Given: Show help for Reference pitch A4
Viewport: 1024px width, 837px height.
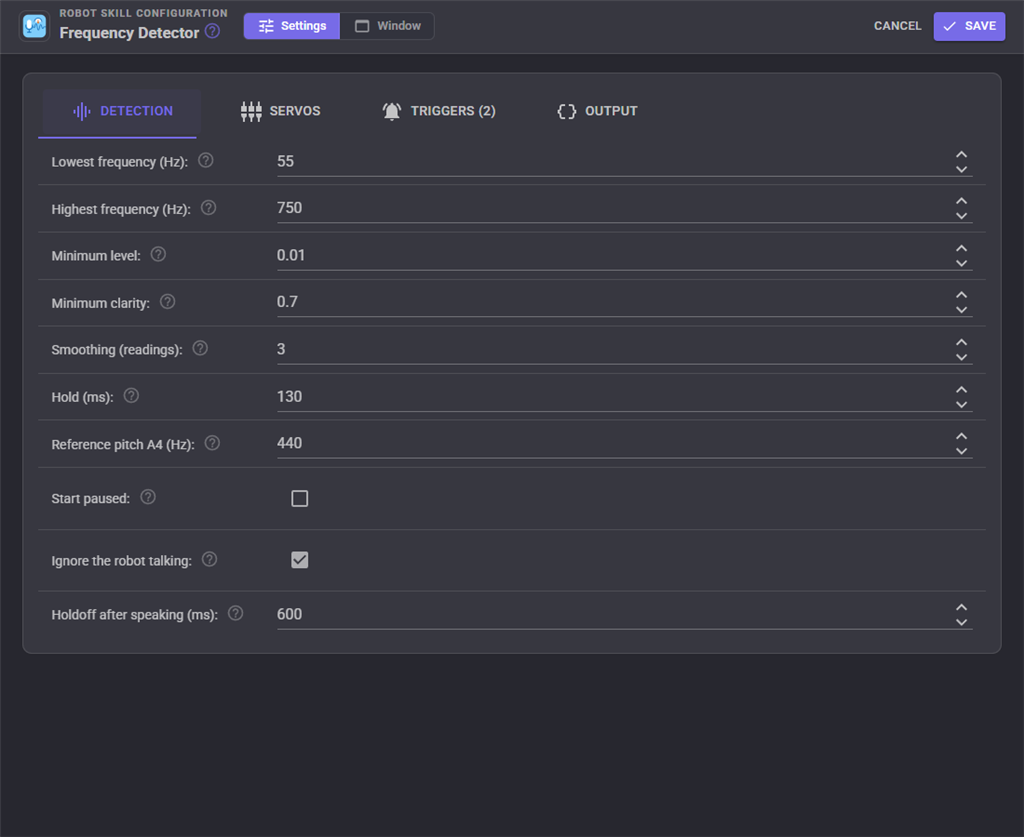Looking at the screenshot, I should (212, 443).
